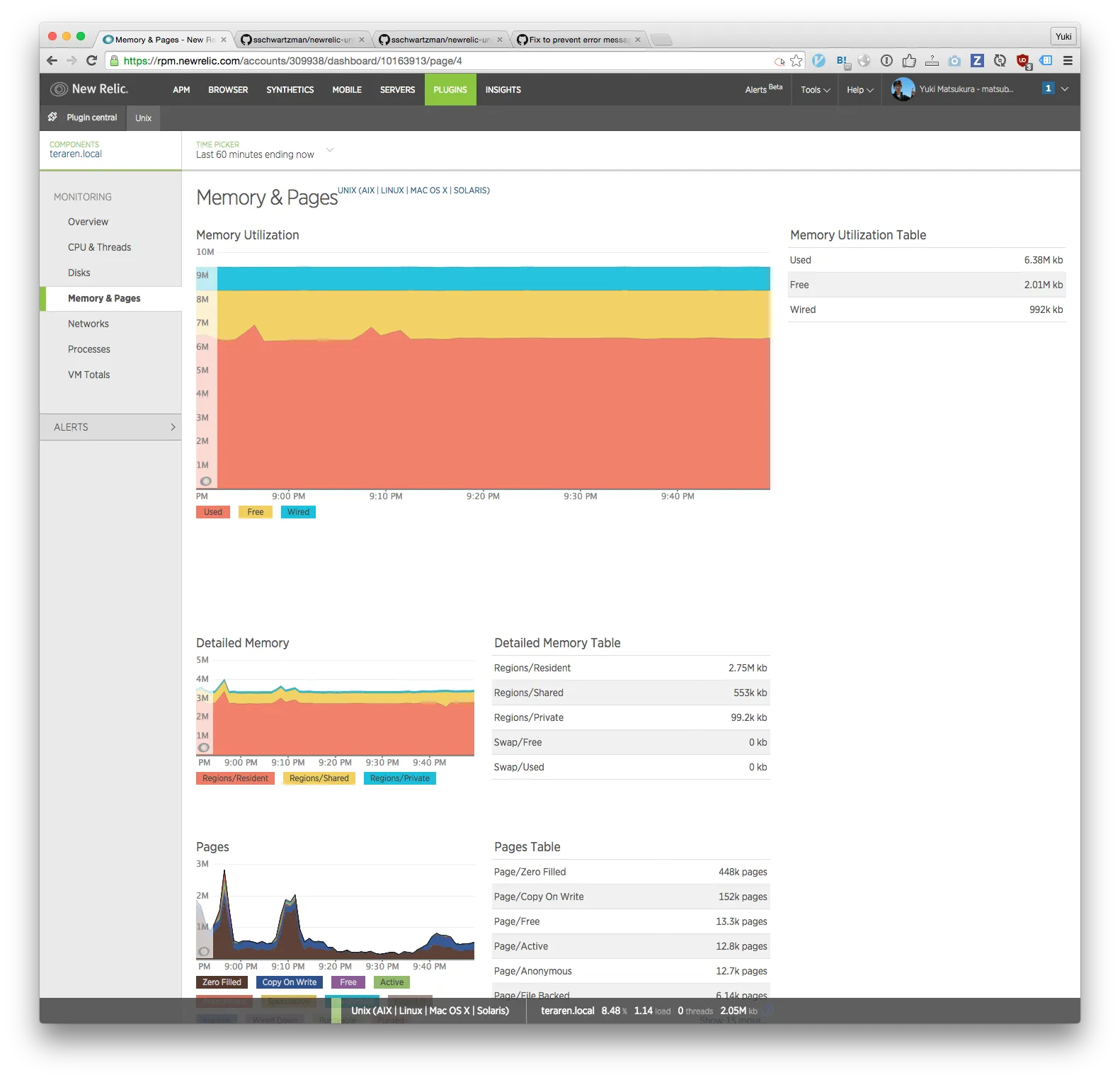1120x1080 pixels.
Task: Click the user avatar picture
Action: [903, 89]
